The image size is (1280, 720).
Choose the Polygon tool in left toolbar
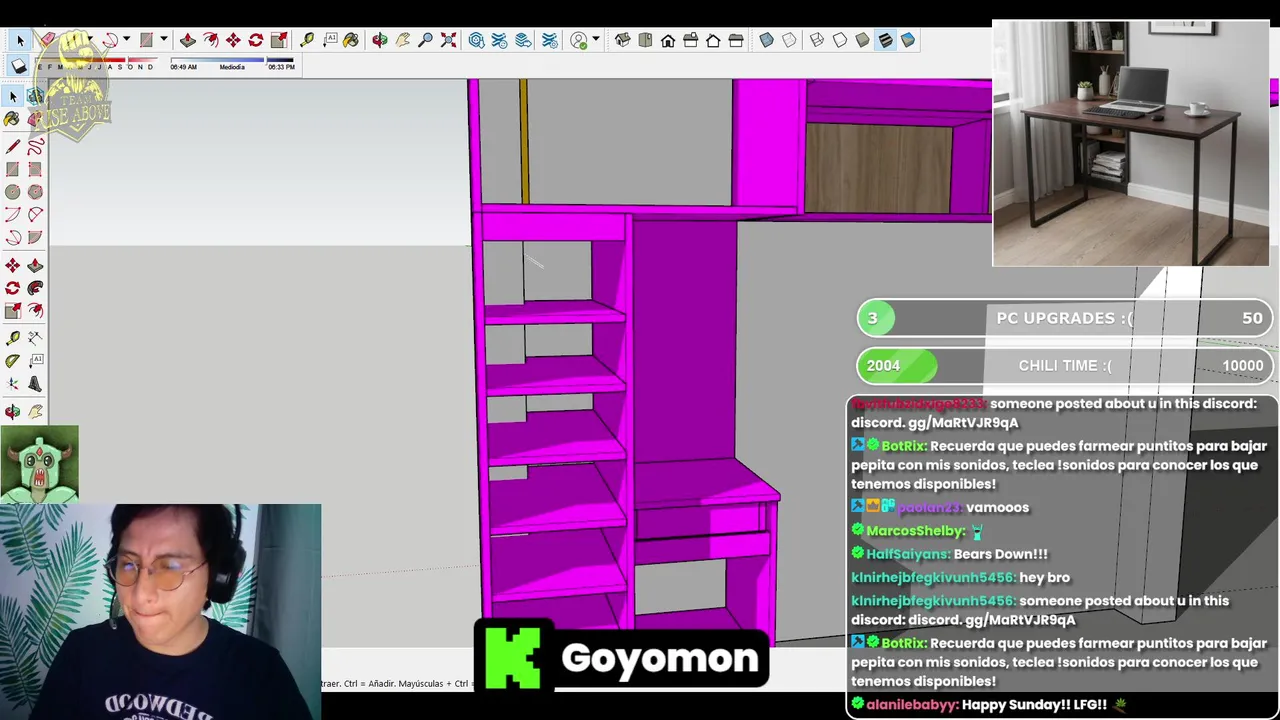[35, 192]
